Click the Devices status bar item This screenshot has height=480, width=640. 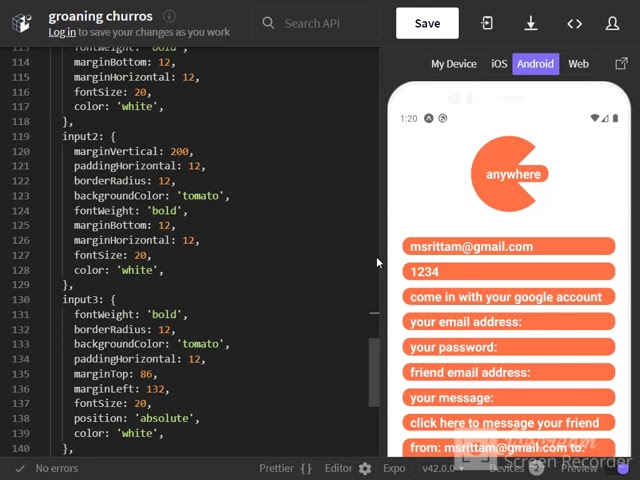[516, 469]
